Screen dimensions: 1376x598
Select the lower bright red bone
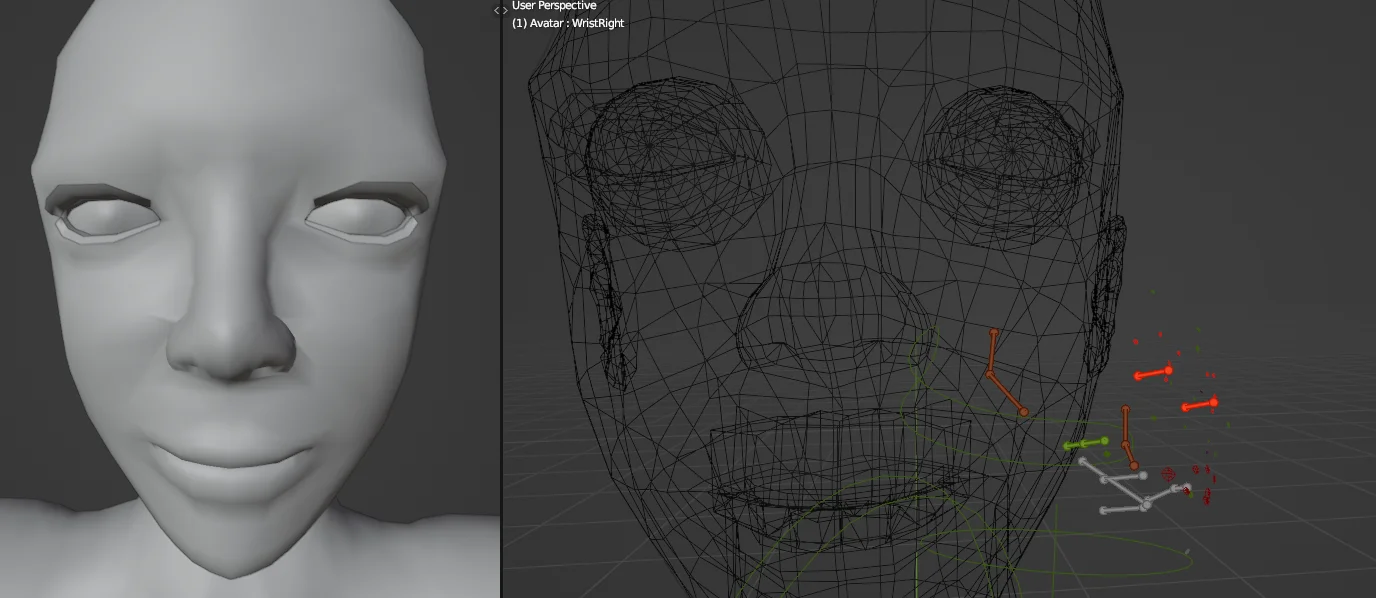coord(1199,405)
